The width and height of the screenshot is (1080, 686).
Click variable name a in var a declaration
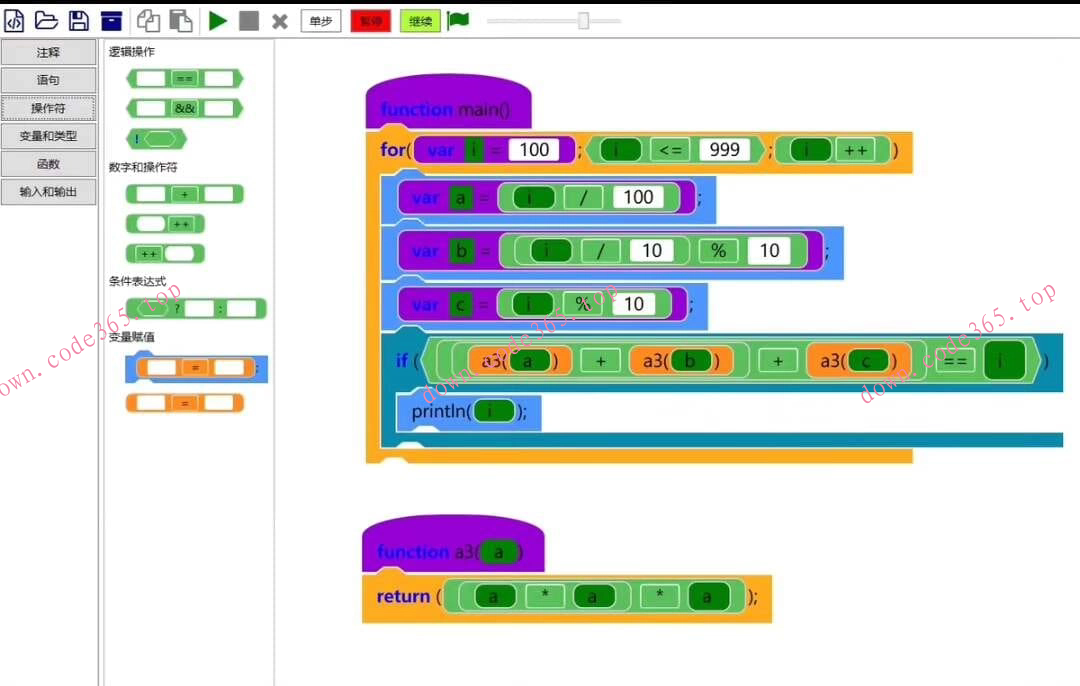[460, 198]
